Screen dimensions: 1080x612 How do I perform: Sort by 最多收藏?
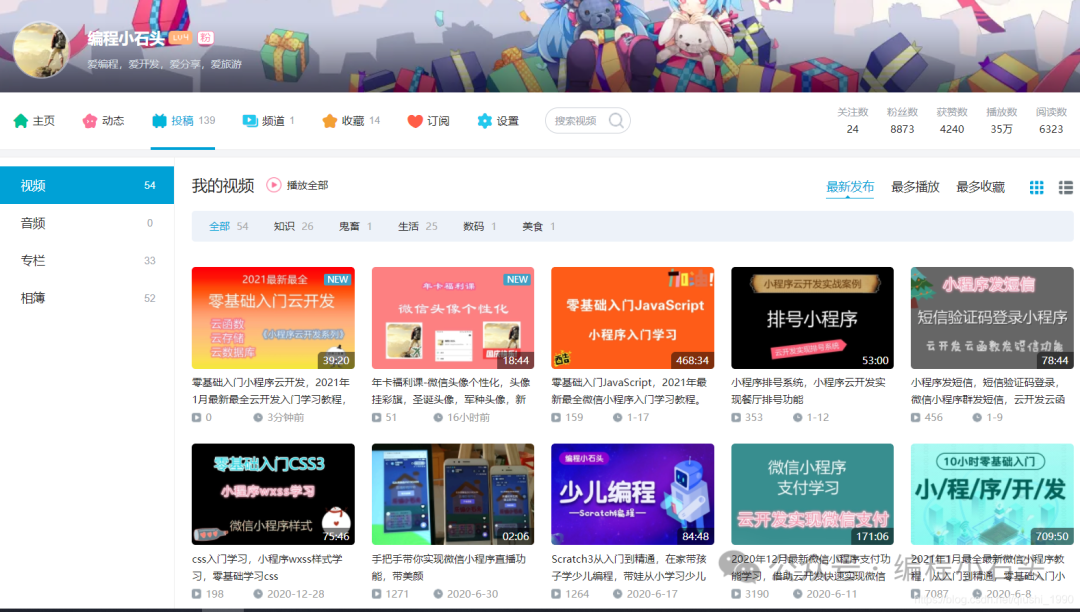(x=980, y=187)
